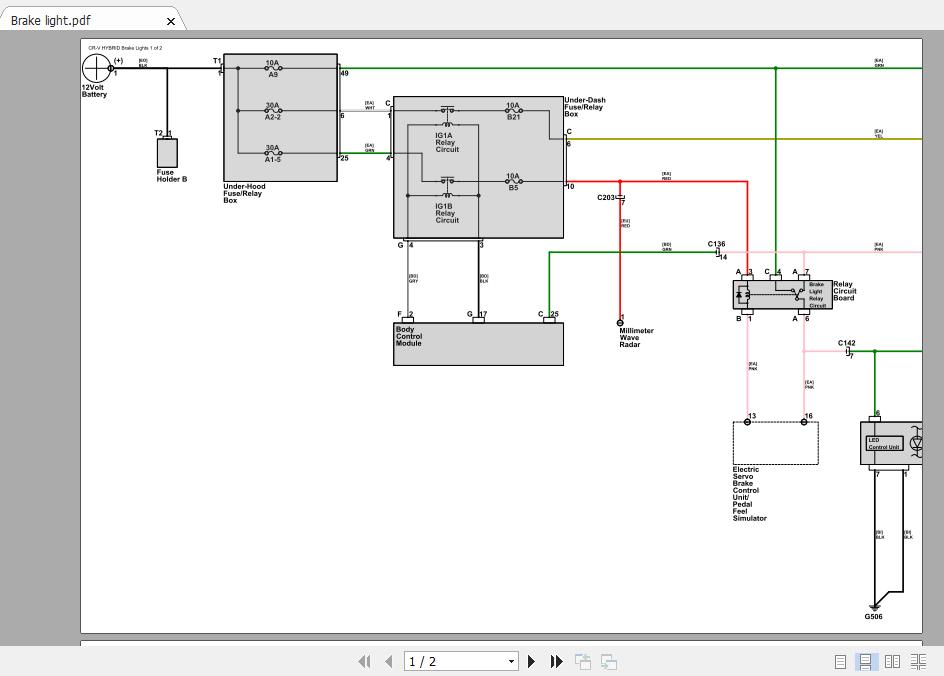
Task: Click the G506 ground symbol
Action: (874, 606)
